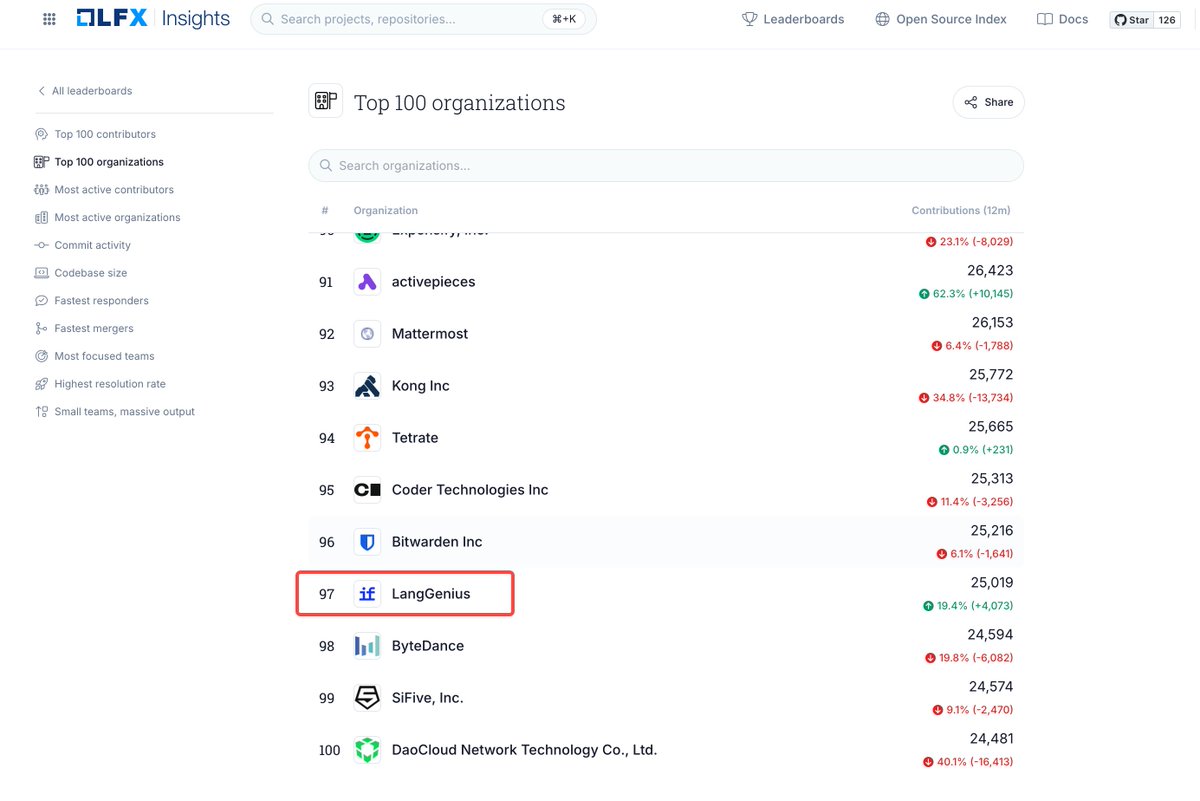Screen dimensions: 1200x801
Task: Collapse back via All leaderboards chevron
Action: 39,90
